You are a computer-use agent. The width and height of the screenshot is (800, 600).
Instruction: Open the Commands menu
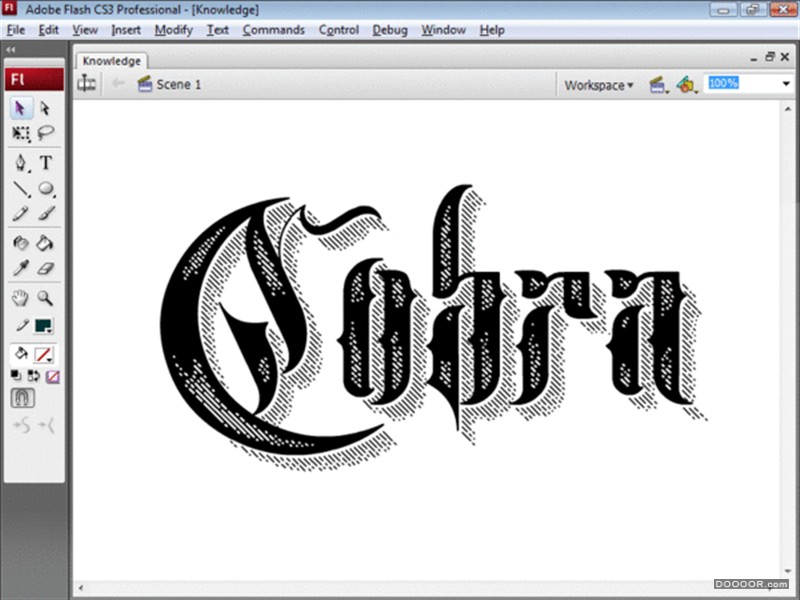pos(273,30)
